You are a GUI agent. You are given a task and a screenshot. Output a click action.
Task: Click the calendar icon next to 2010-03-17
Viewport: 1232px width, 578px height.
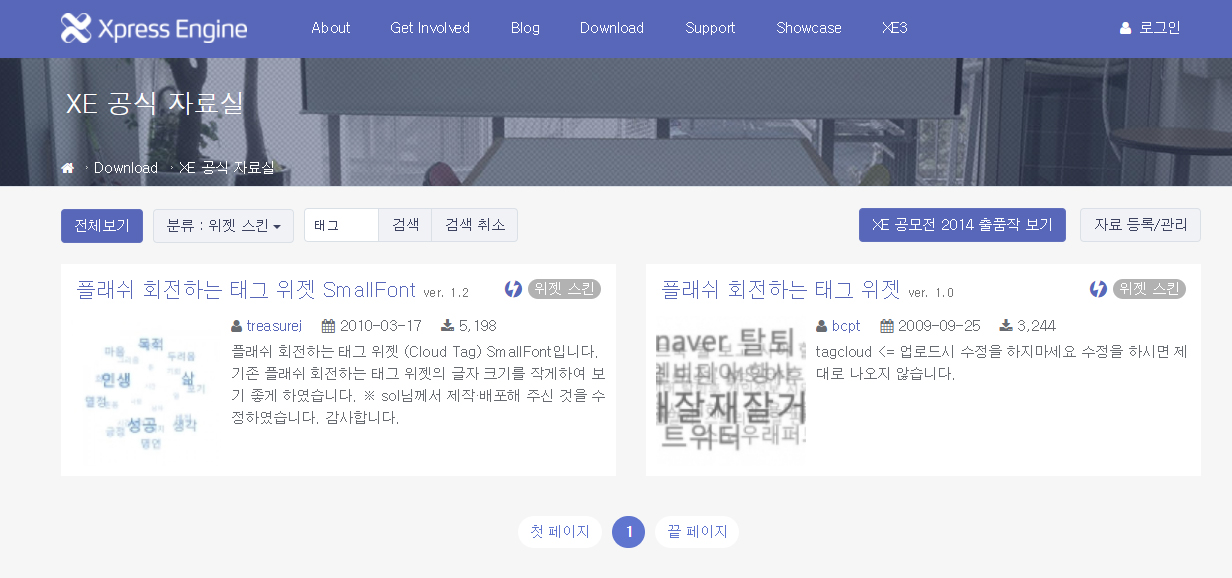[327, 326]
